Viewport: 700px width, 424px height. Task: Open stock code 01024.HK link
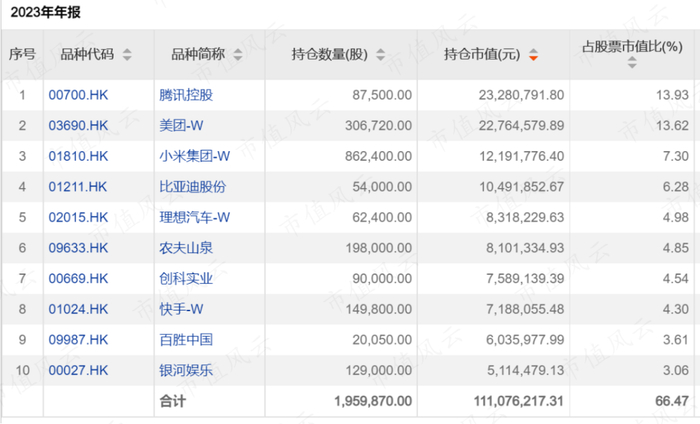click(x=78, y=309)
